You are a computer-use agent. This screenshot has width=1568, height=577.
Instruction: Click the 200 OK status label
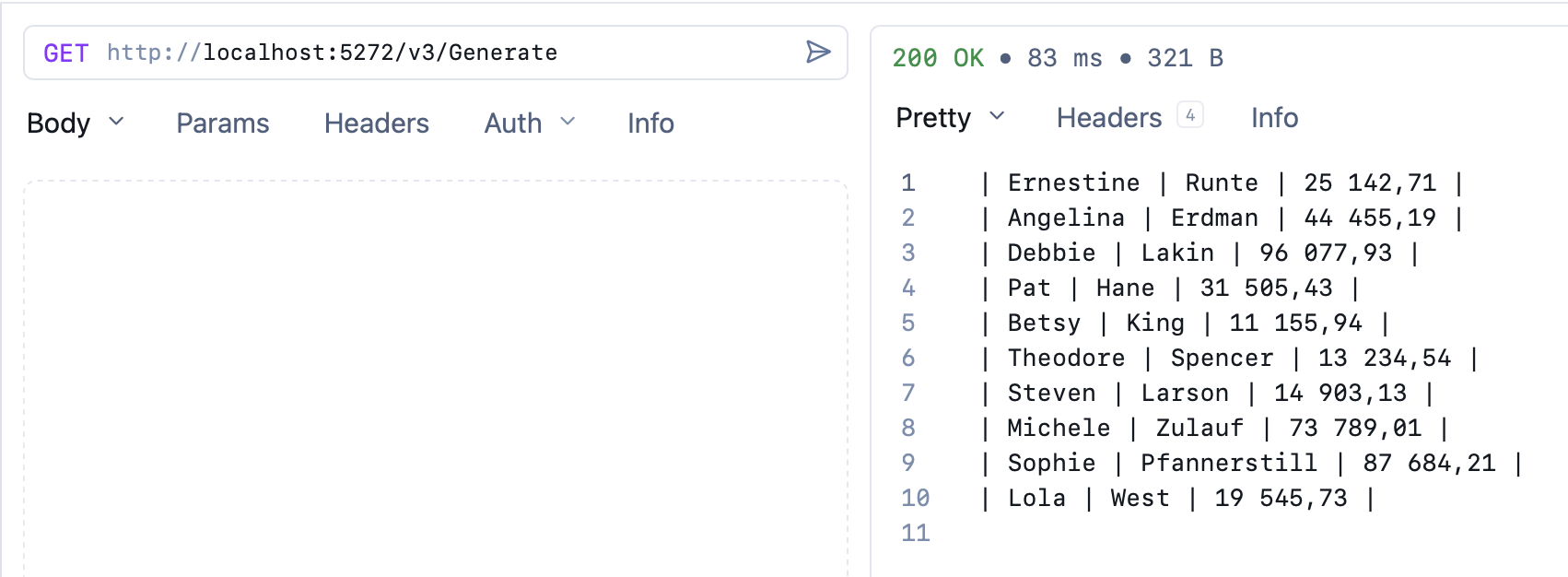[x=937, y=58]
